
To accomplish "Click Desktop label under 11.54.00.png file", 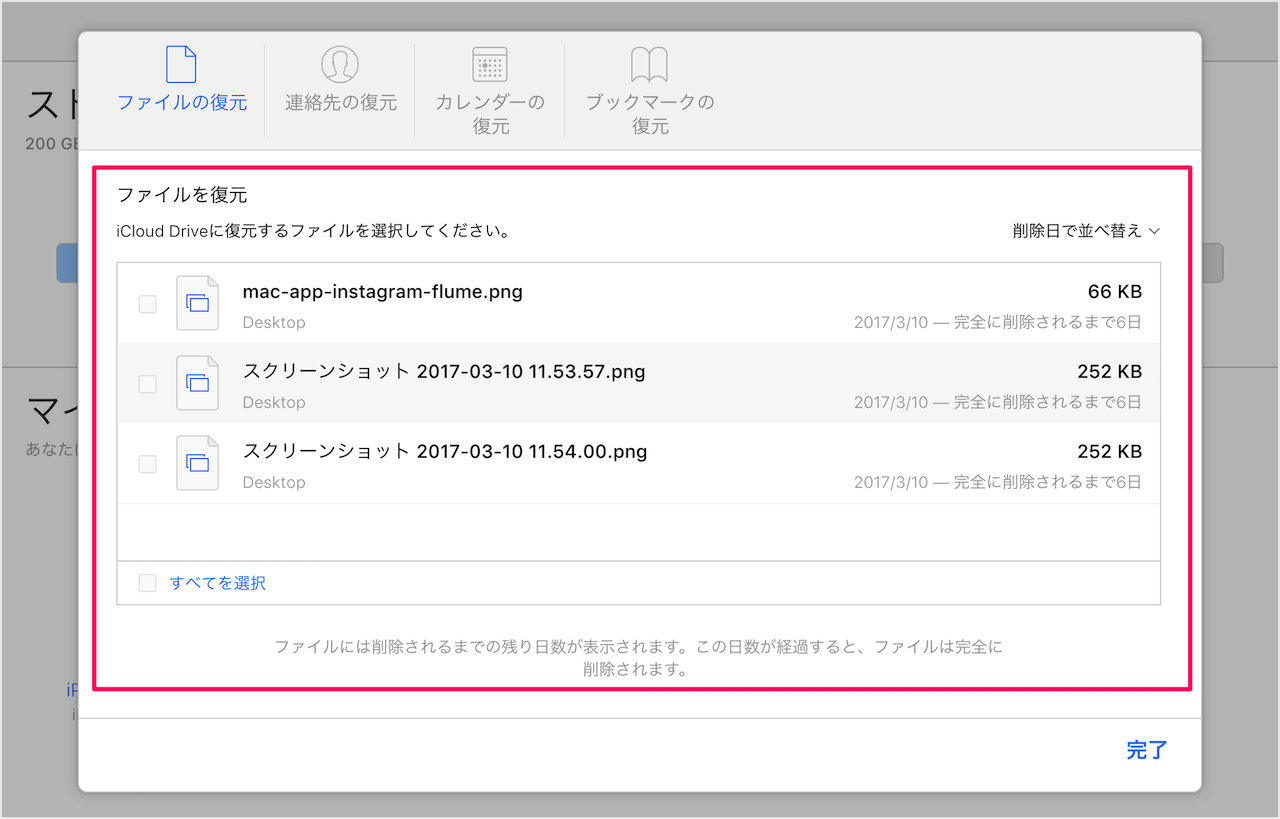I will (x=274, y=483).
